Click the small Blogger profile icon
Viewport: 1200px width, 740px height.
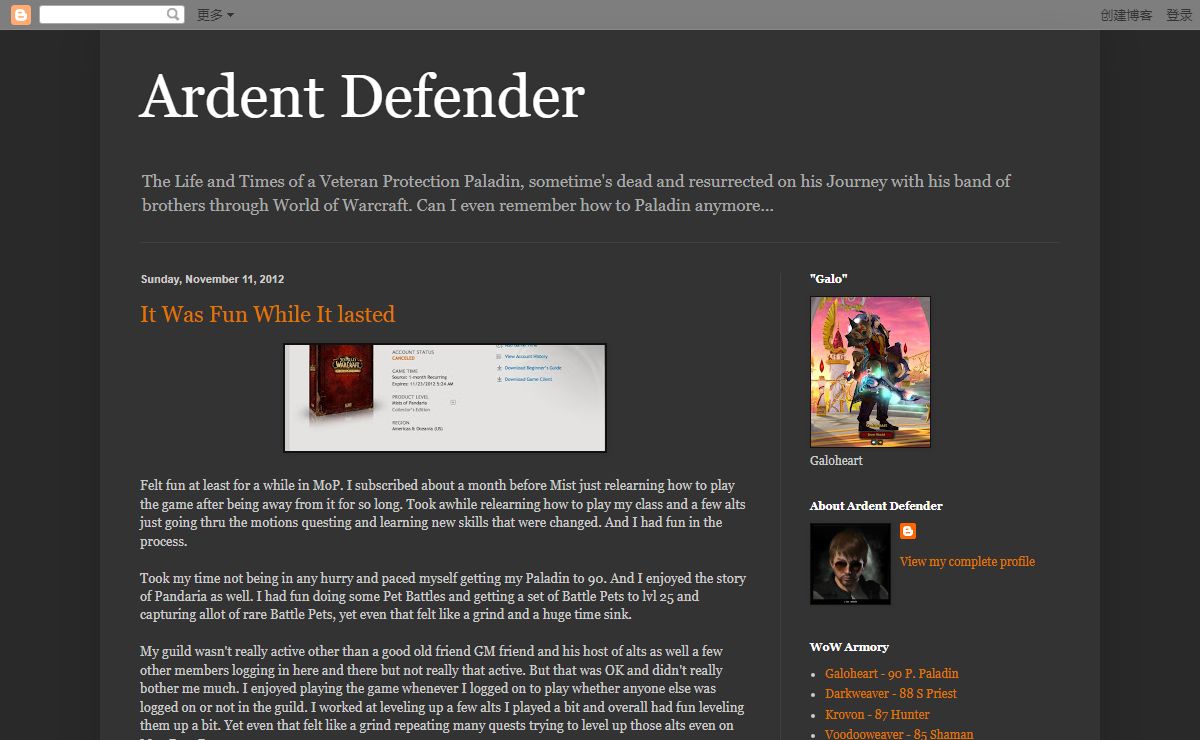coord(908,531)
